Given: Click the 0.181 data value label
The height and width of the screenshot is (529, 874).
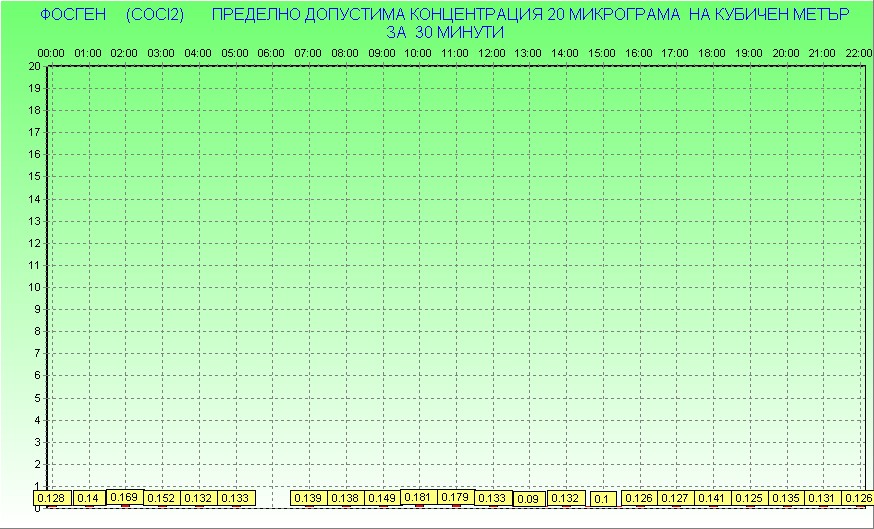Looking at the screenshot, I should tap(418, 497).
